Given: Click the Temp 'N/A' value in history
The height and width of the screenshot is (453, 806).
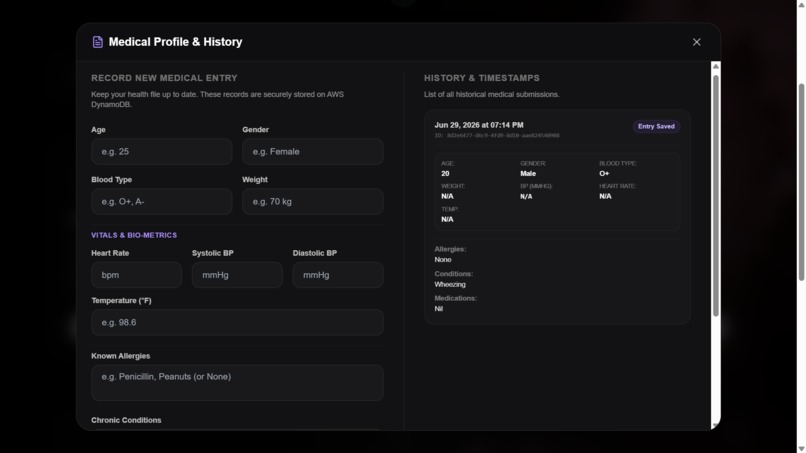Looking at the screenshot, I should pos(447,220).
